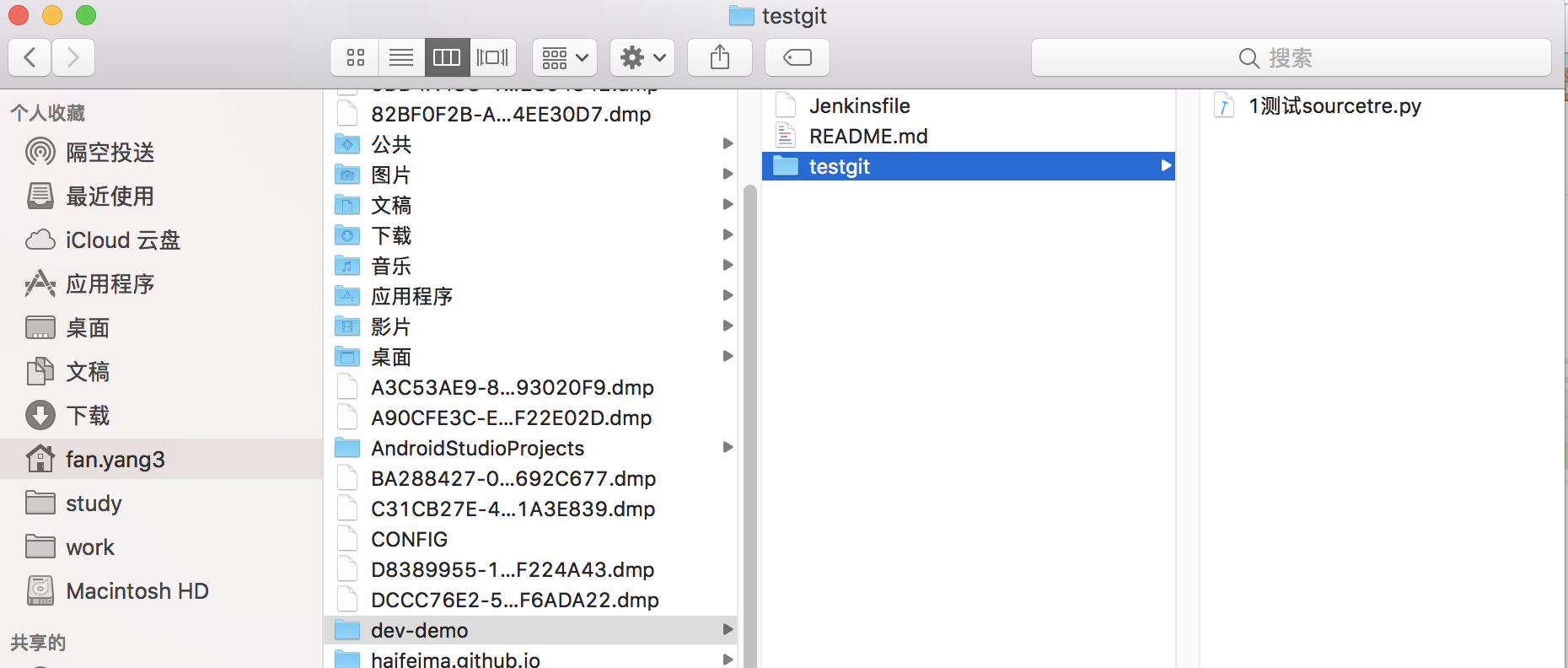Open iCloud 云盘 in the sidebar

click(161, 240)
